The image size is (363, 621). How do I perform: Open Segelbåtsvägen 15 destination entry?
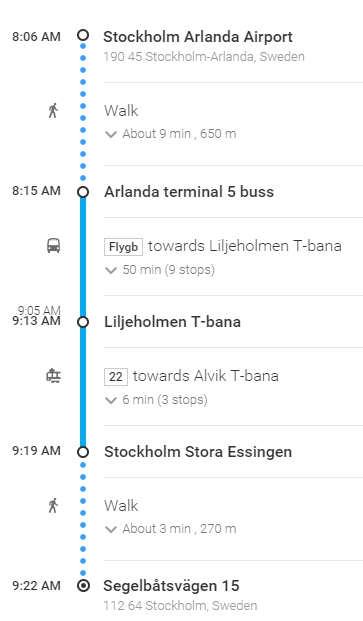point(171,586)
